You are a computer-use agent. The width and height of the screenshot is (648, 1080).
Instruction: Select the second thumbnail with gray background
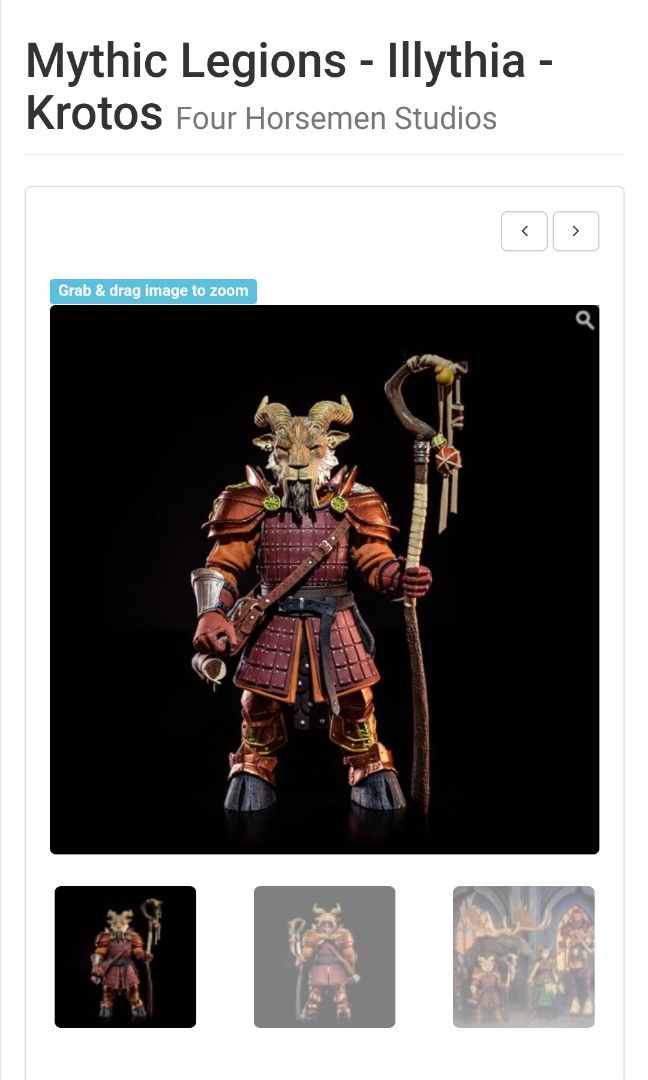point(324,957)
